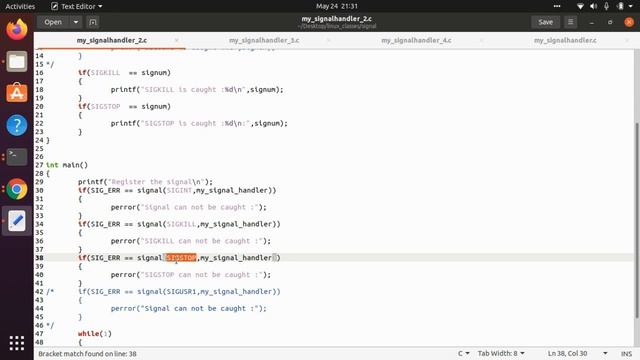
Task: Switch to my_signalhandler.c tab
Action: tap(565, 40)
